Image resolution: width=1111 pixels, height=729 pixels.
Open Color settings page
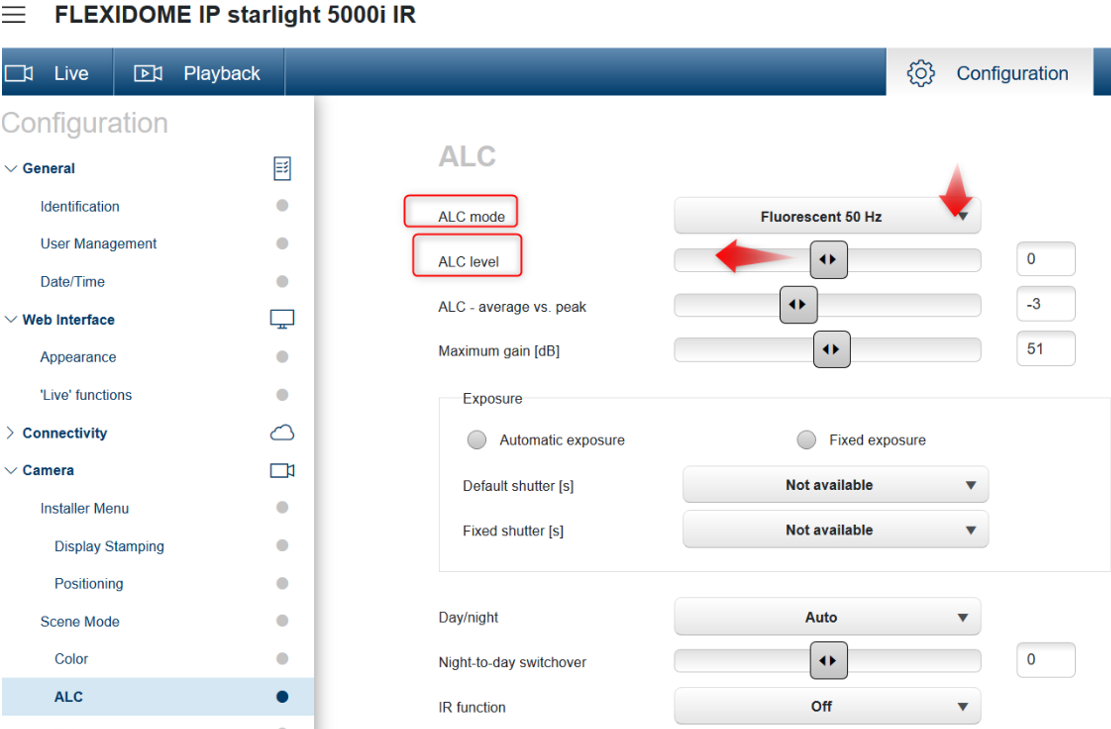click(x=71, y=659)
